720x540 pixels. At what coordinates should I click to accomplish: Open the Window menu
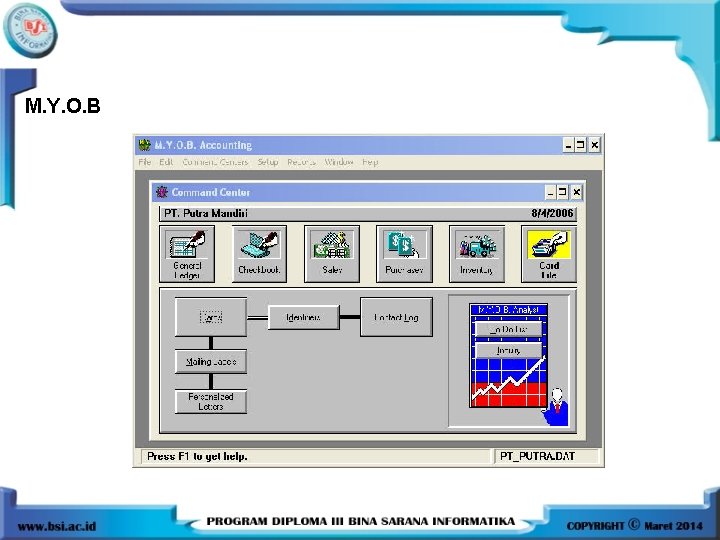pyautogui.click(x=339, y=162)
